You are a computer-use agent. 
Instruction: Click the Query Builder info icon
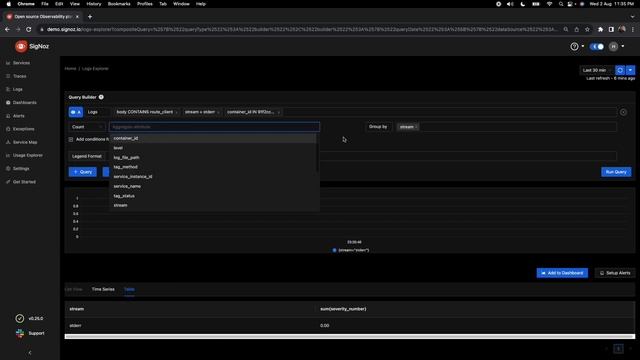coord(101,97)
